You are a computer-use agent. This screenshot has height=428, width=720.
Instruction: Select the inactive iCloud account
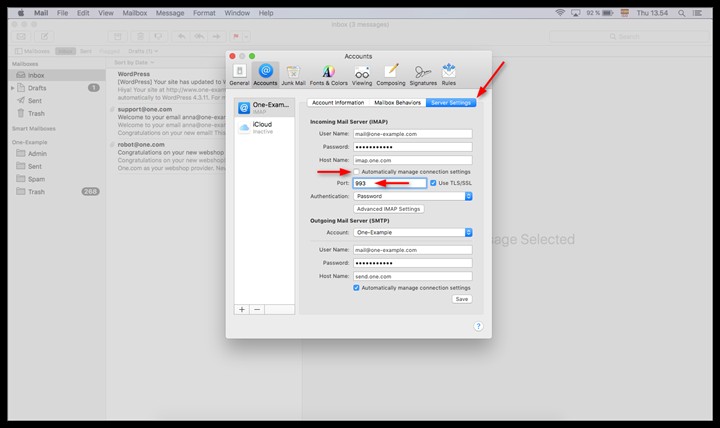(264, 127)
